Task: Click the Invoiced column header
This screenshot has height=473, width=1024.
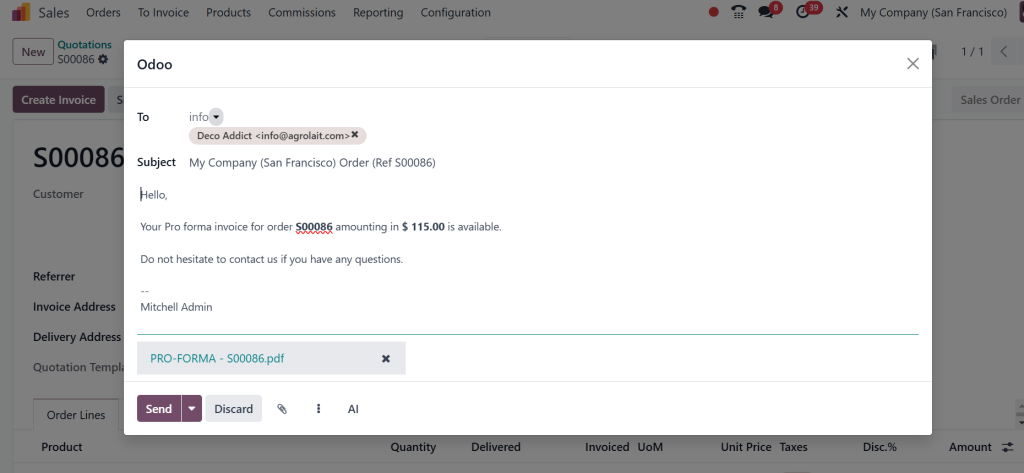Action: coord(607,447)
